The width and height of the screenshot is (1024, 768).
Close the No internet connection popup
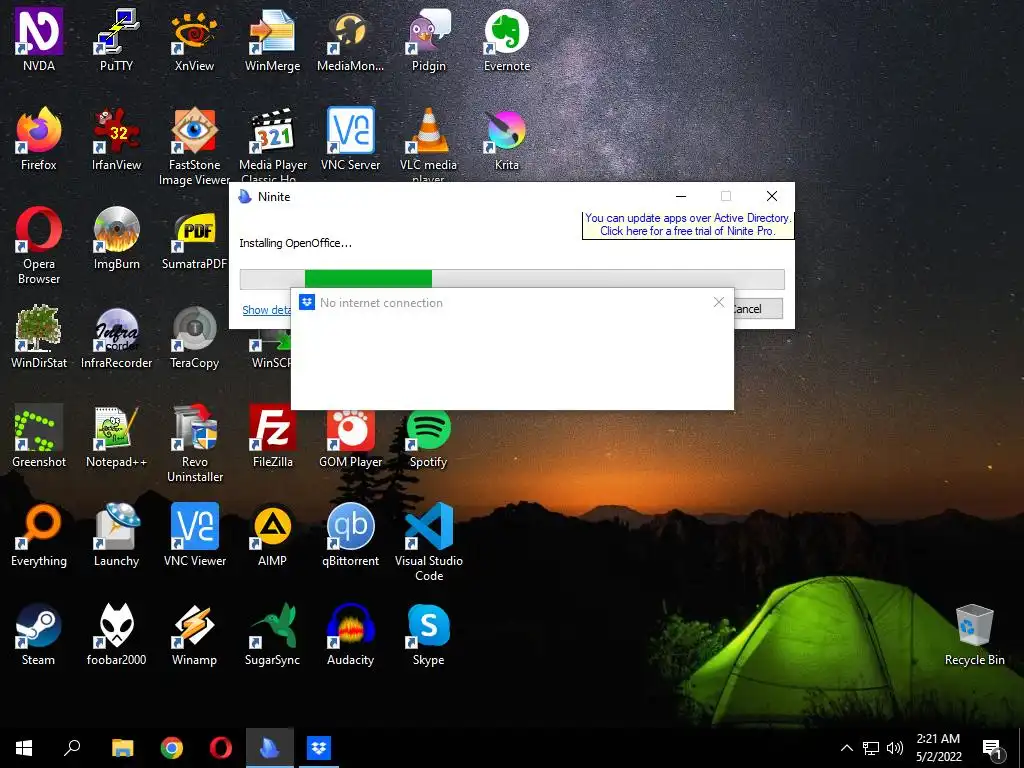tap(719, 302)
